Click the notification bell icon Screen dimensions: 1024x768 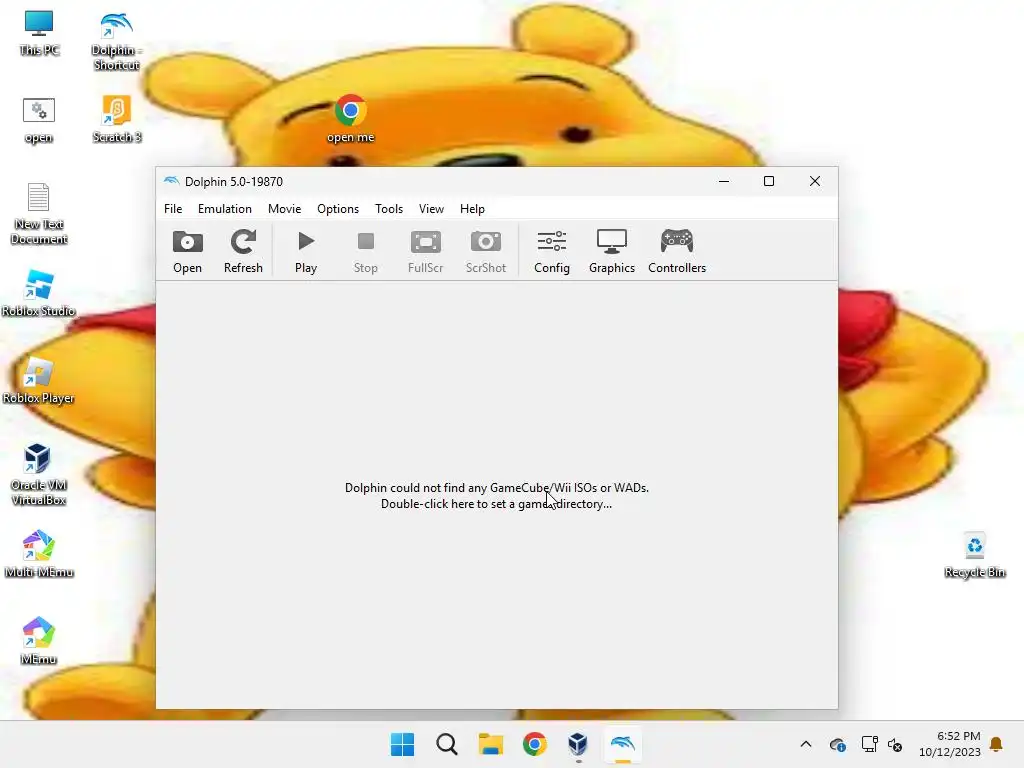point(997,744)
